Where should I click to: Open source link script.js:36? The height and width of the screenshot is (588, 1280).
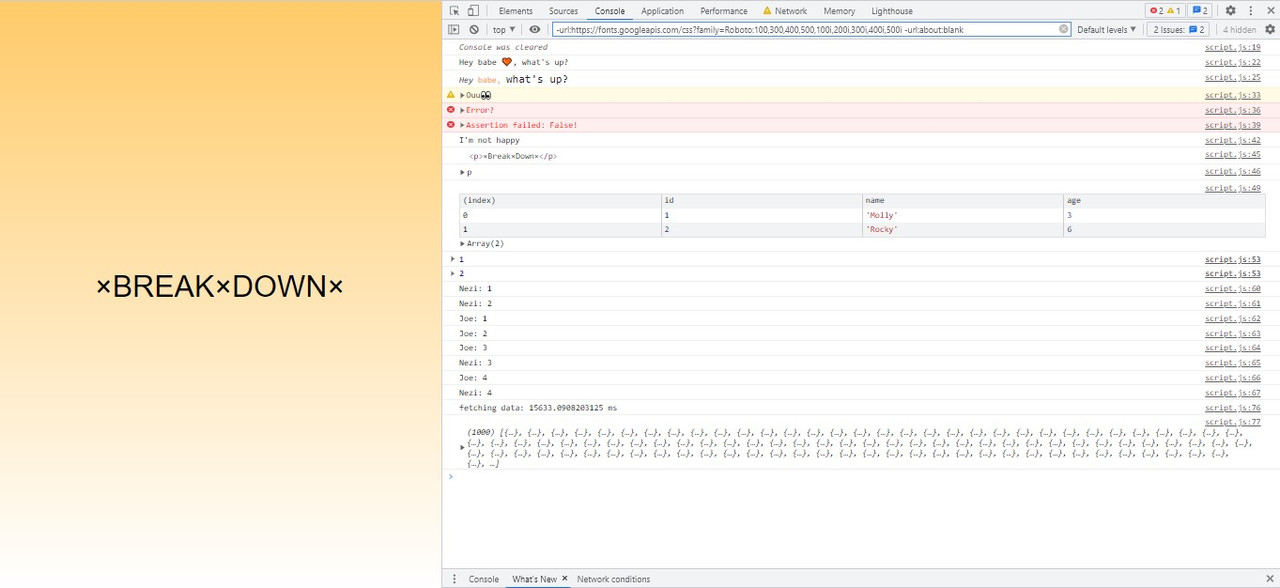click(1232, 110)
